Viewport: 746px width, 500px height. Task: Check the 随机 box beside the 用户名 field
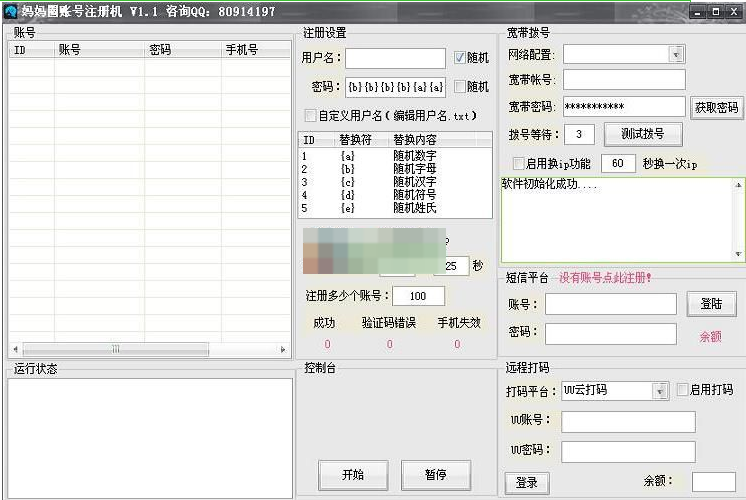[460, 58]
